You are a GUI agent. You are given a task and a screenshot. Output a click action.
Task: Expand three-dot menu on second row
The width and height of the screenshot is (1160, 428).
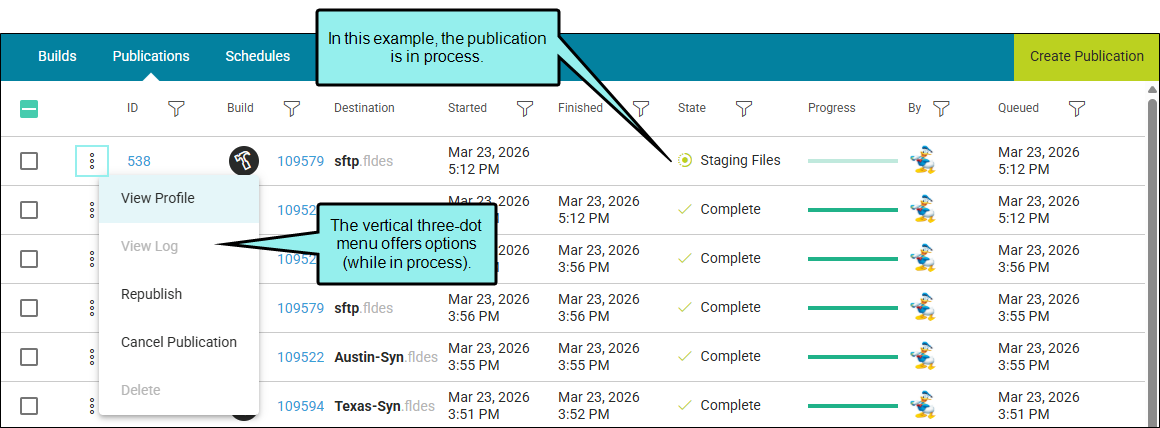[92, 210]
